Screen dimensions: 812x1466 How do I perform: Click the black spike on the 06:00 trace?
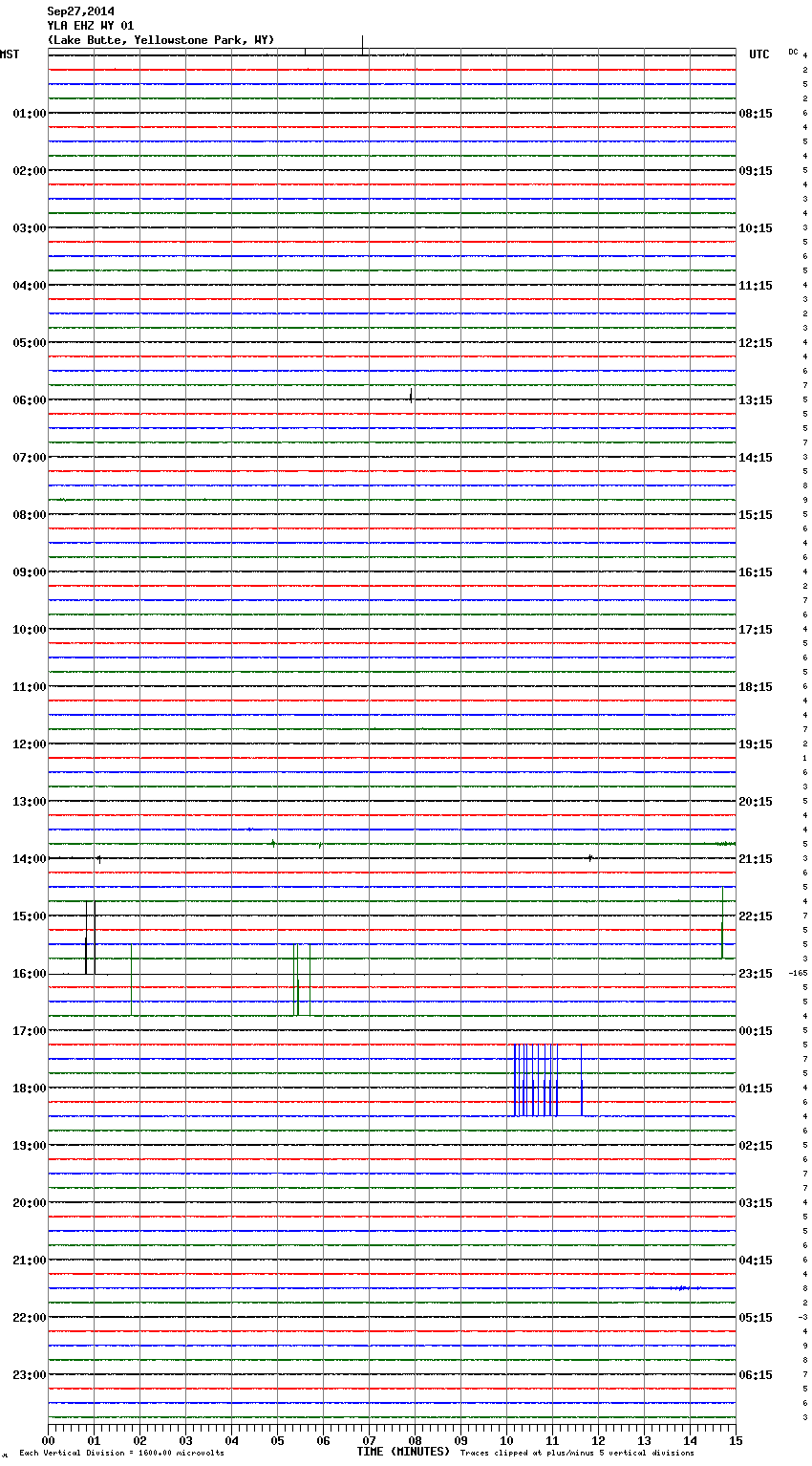[x=411, y=396]
